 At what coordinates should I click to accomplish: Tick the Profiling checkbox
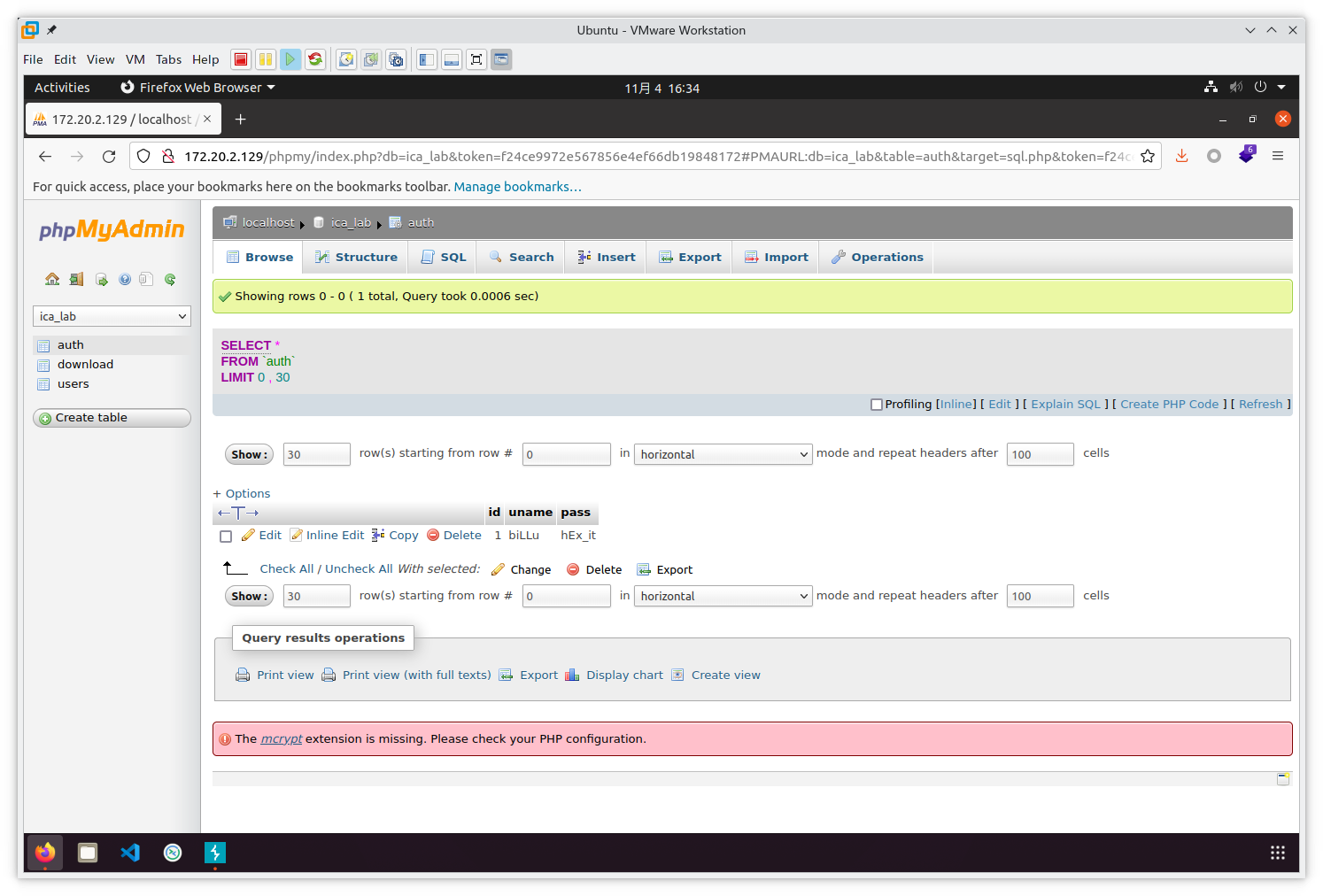(877, 405)
